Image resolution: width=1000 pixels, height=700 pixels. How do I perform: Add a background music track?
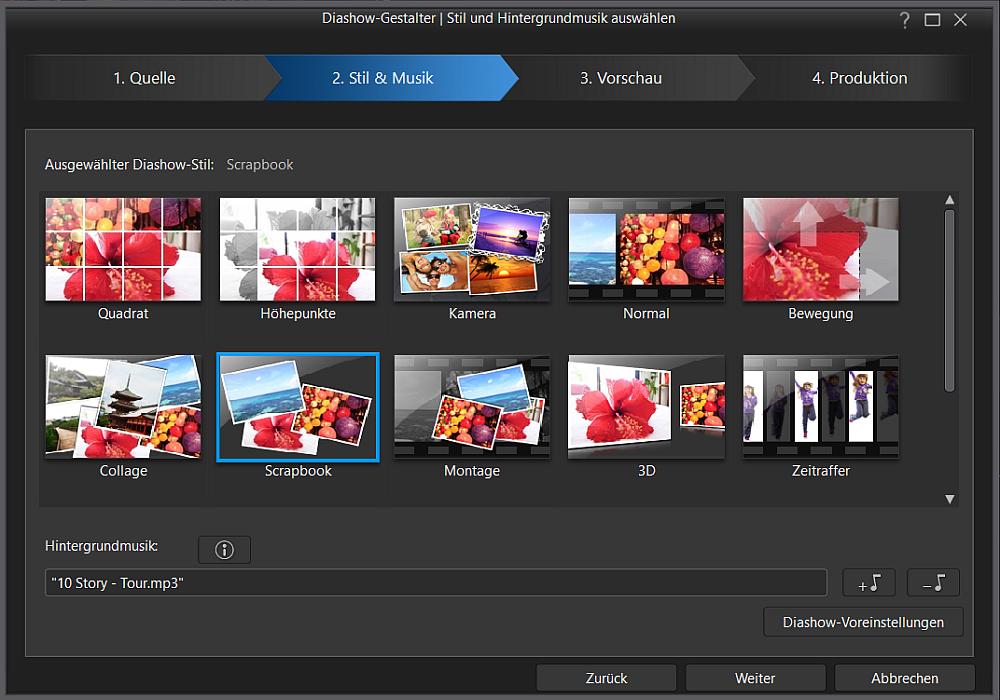tap(868, 583)
